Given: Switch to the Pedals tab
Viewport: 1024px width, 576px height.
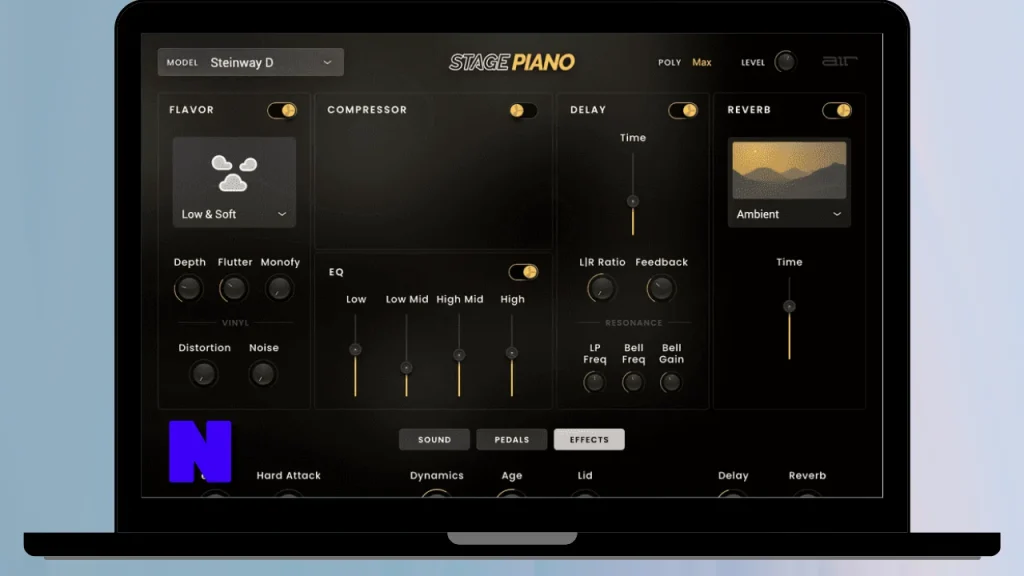Looking at the screenshot, I should click(512, 440).
